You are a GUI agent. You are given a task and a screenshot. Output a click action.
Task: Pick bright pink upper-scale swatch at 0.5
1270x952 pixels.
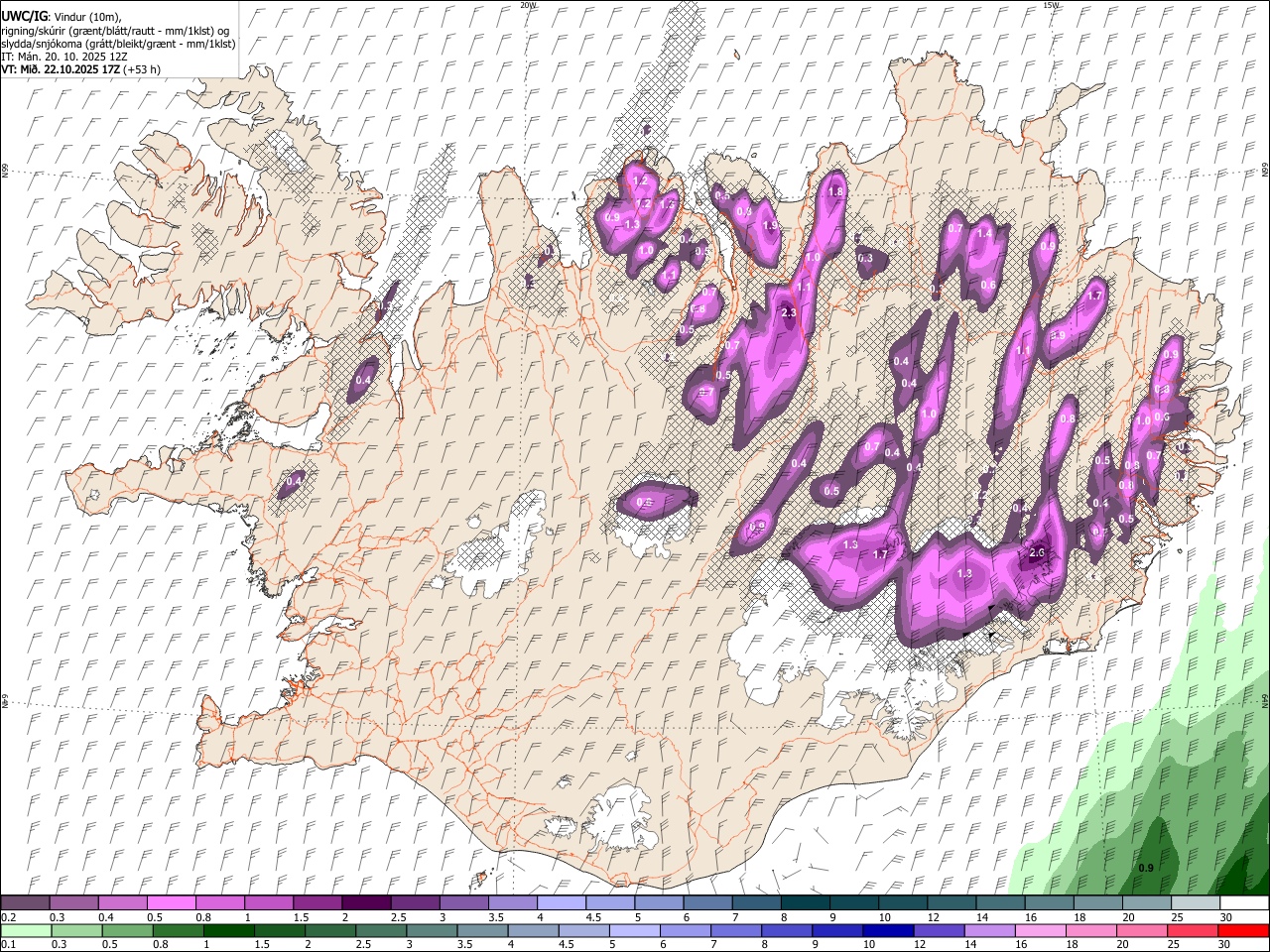click(171, 902)
